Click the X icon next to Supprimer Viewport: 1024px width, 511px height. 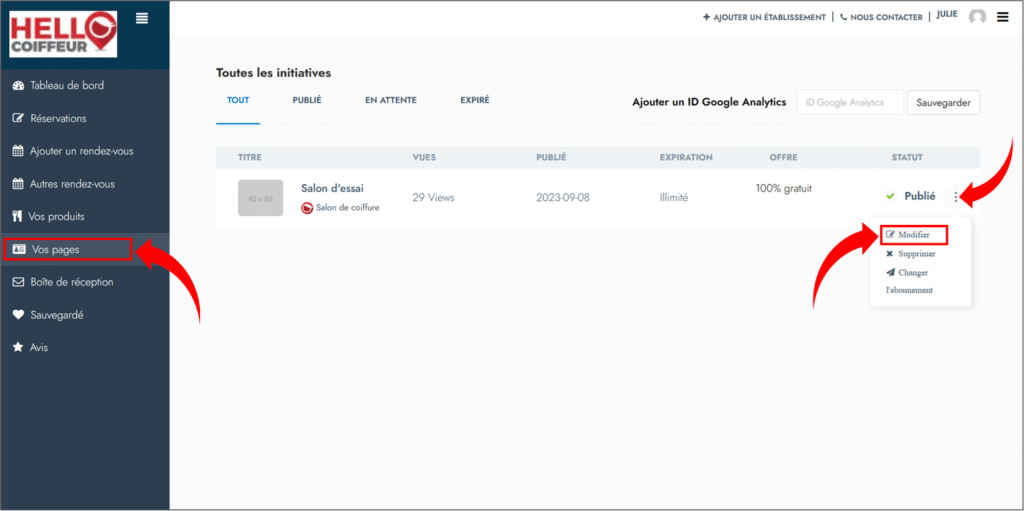click(x=889, y=254)
